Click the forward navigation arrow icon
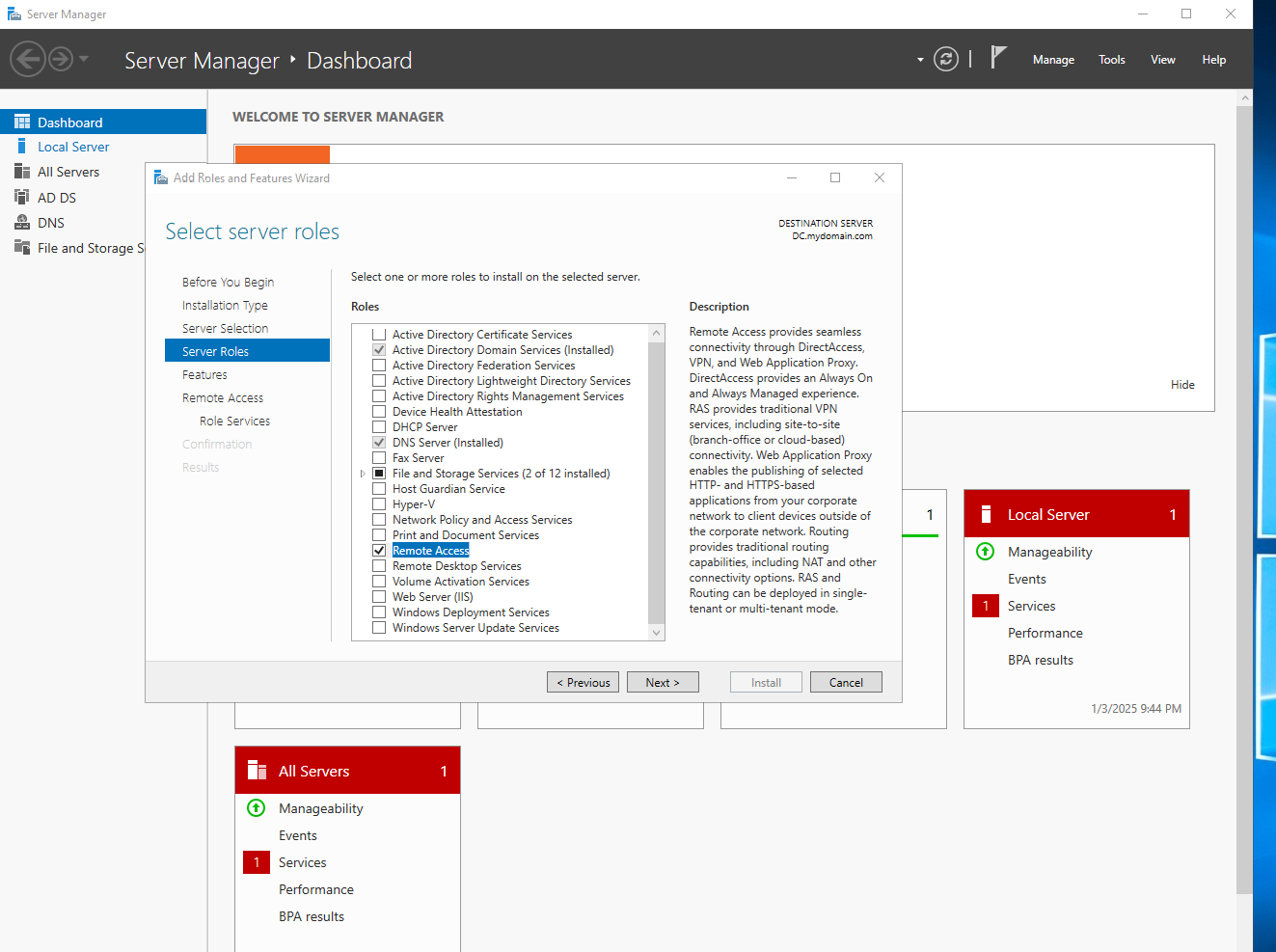Screen dimensions: 1276x952 click(61, 59)
